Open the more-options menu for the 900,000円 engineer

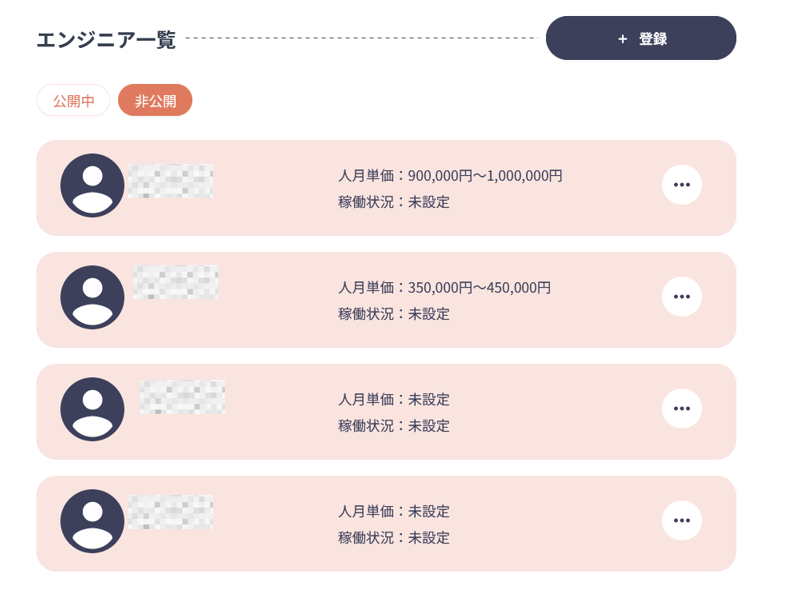(682, 185)
